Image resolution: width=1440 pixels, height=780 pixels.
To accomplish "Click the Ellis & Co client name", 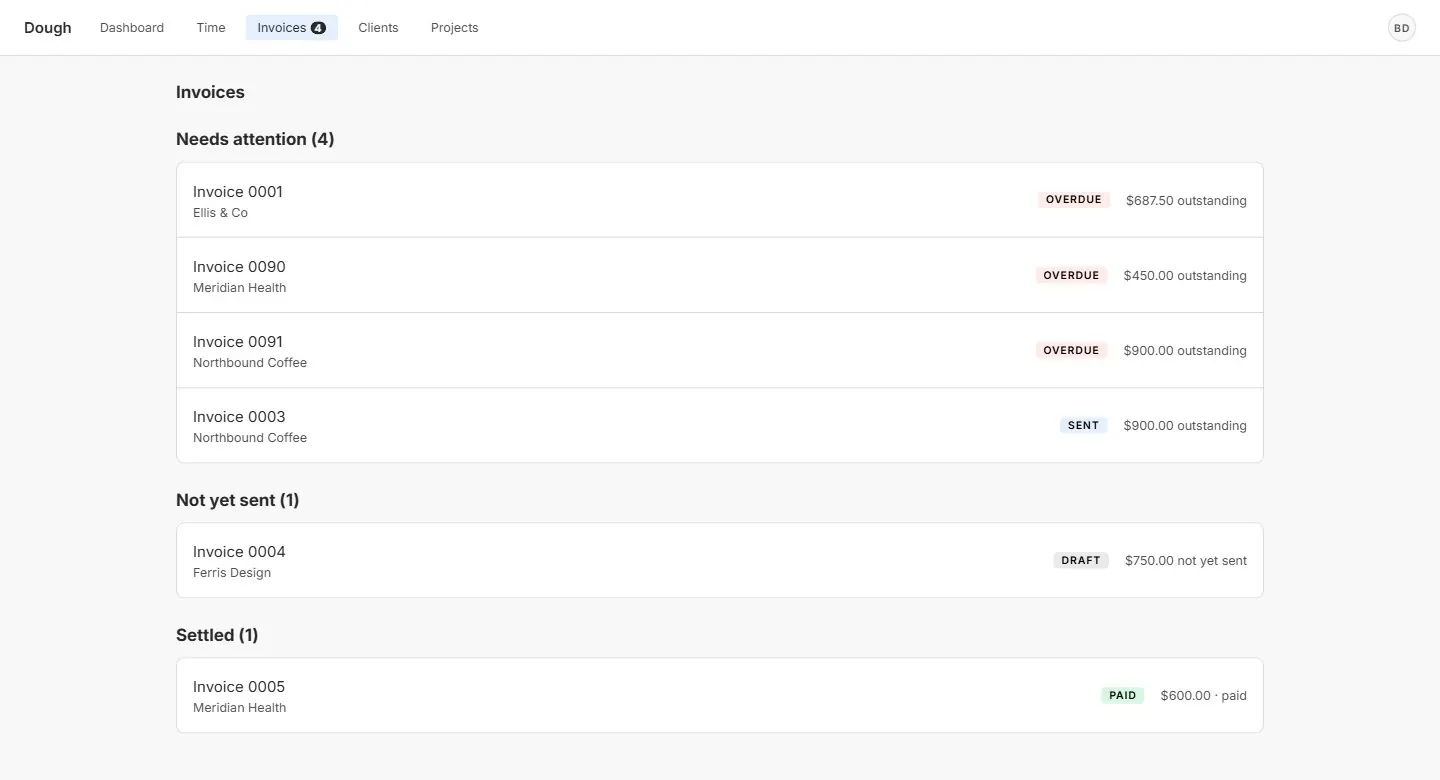I will (x=220, y=213).
